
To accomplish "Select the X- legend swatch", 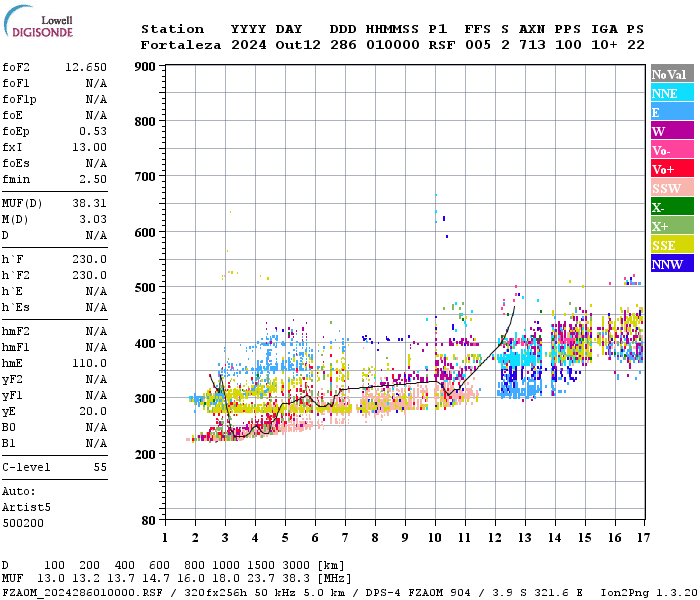I will coord(672,207).
